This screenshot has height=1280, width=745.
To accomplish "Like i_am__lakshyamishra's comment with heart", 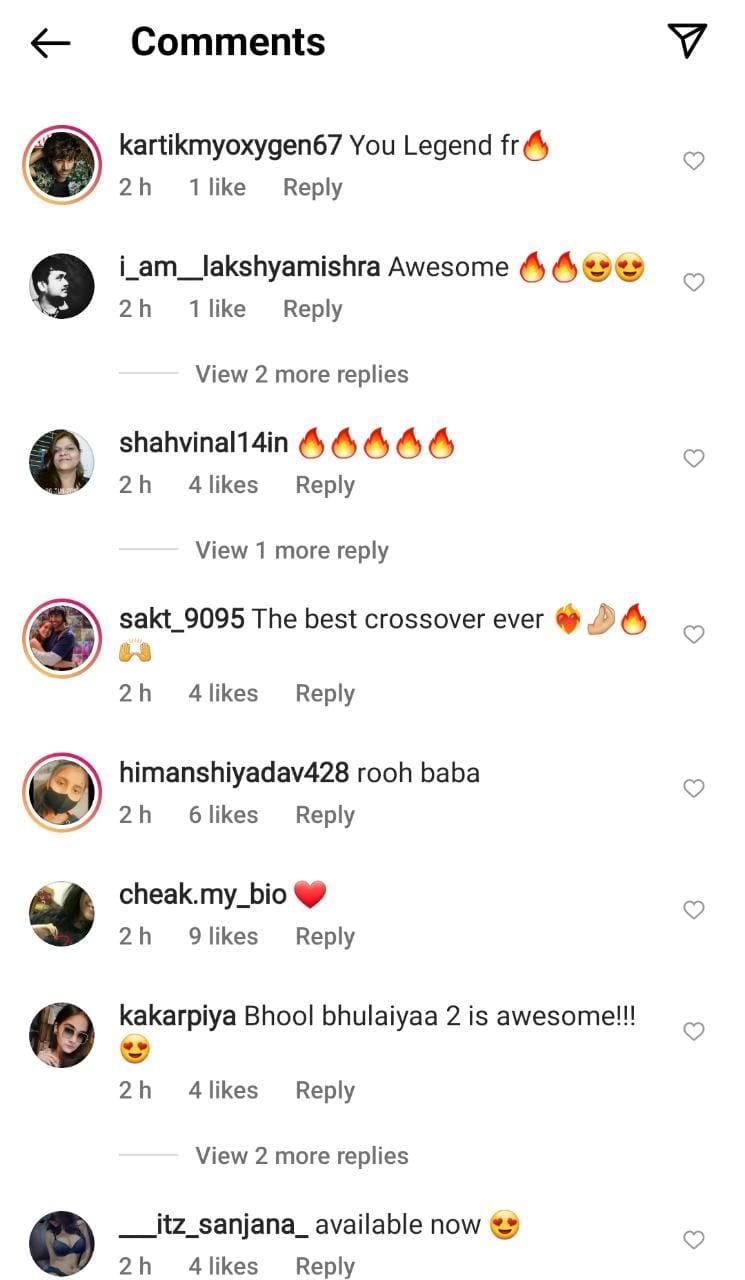I will (693, 283).
